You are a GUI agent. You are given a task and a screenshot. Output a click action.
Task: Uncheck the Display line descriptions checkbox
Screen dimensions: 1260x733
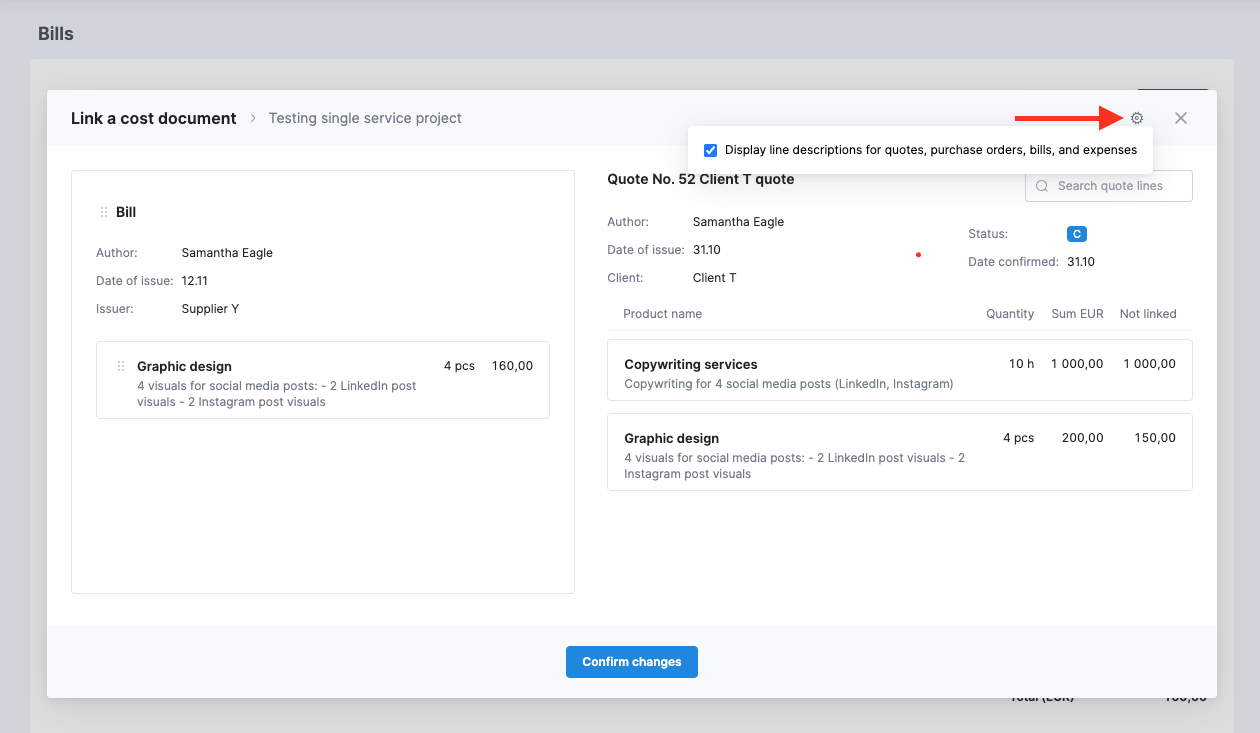(x=710, y=150)
